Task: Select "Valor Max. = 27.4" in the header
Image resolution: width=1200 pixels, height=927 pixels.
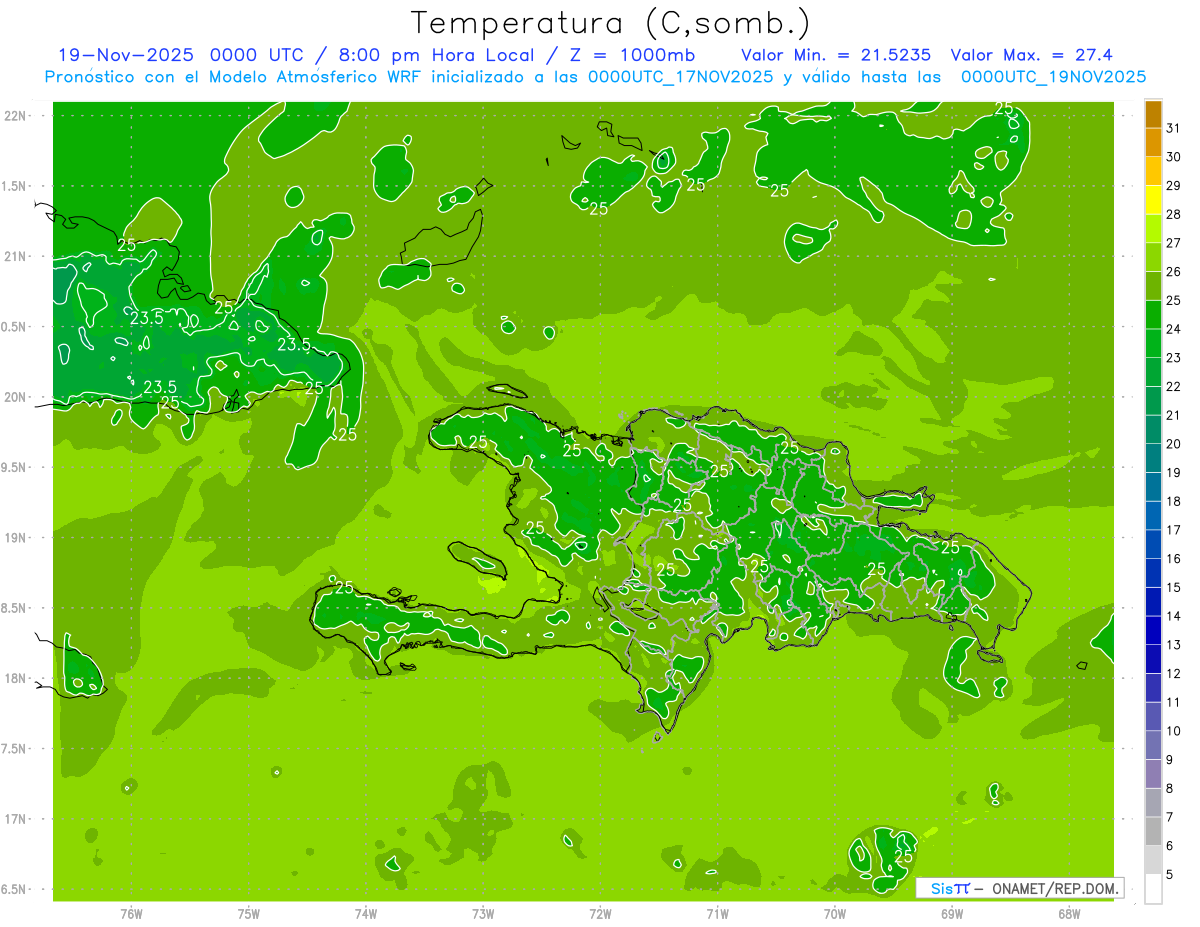Action: [x=1031, y=55]
